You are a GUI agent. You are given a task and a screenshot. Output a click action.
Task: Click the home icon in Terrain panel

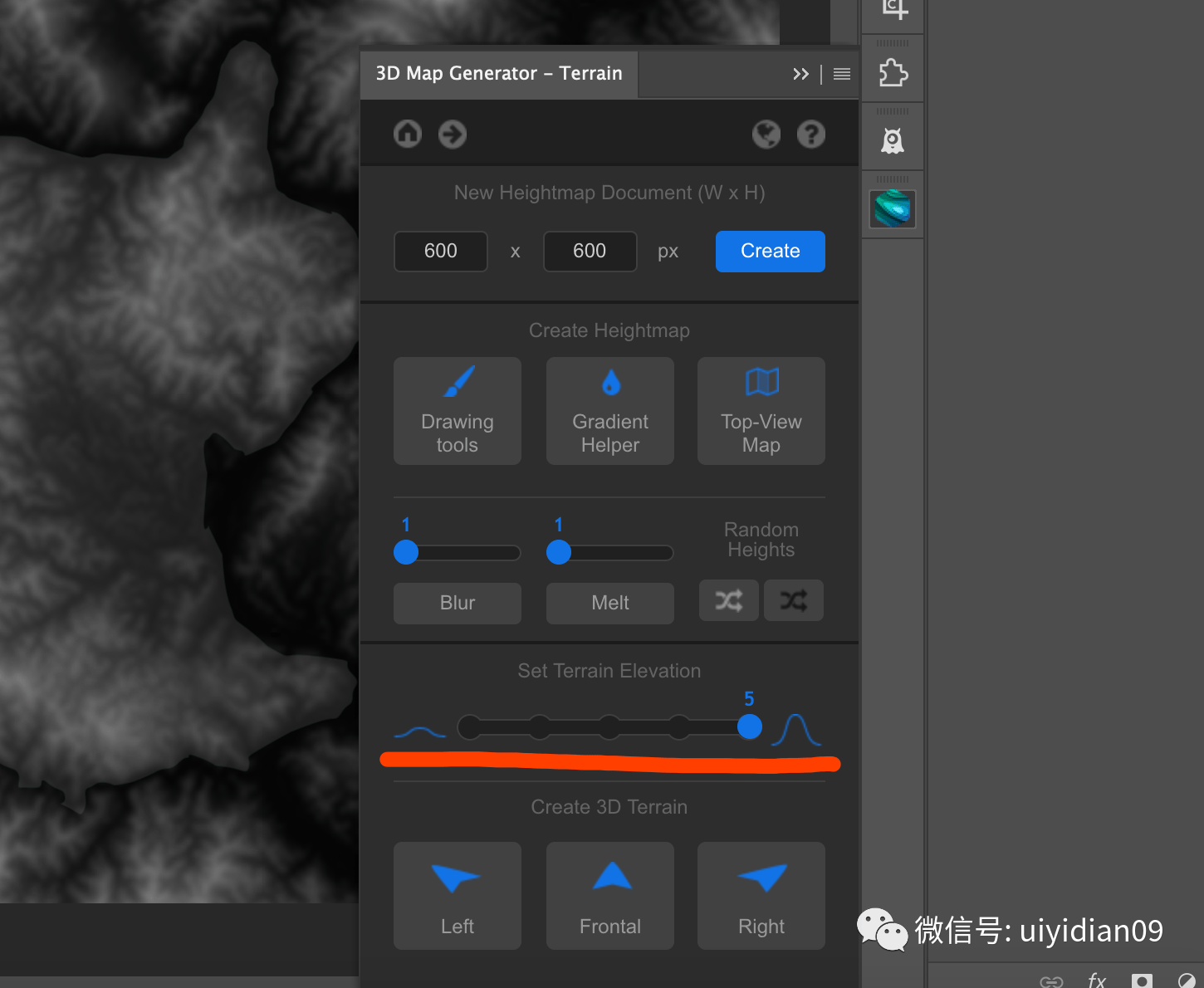tap(408, 134)
